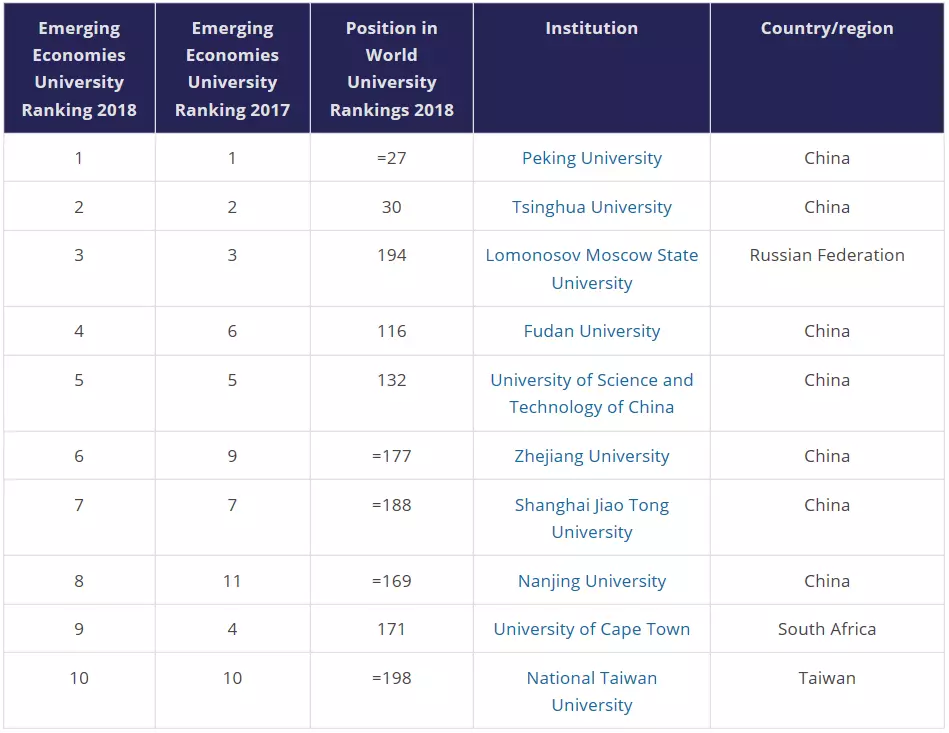949x733 pixels.
Task: Open Lomonosov Moscow State University link
Action: 591,269
